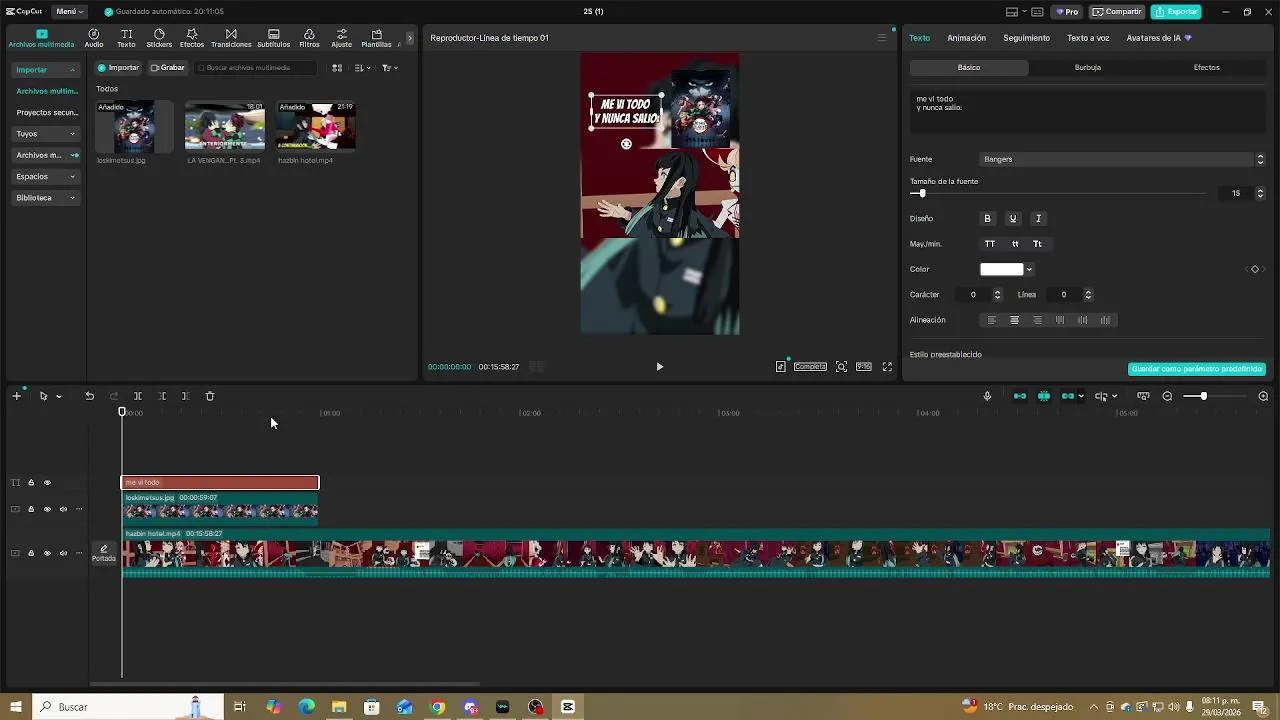This screenshot has height=720, width=1280.
Task: Open the Menú dropdown in title bar
Action: 69,12
